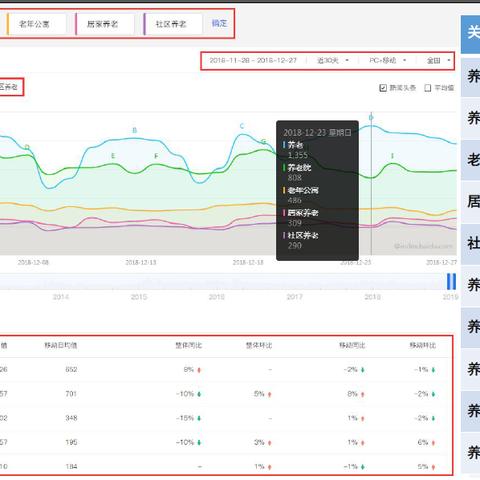Viewport: 480px width, 480px height.
Task: Click the 整体环比 column header
Action: [x=259, y=345]
